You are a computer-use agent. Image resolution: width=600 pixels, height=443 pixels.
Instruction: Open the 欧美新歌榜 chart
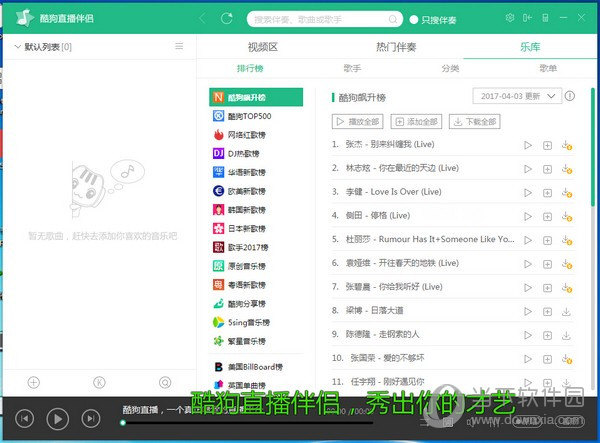[256, 191]
